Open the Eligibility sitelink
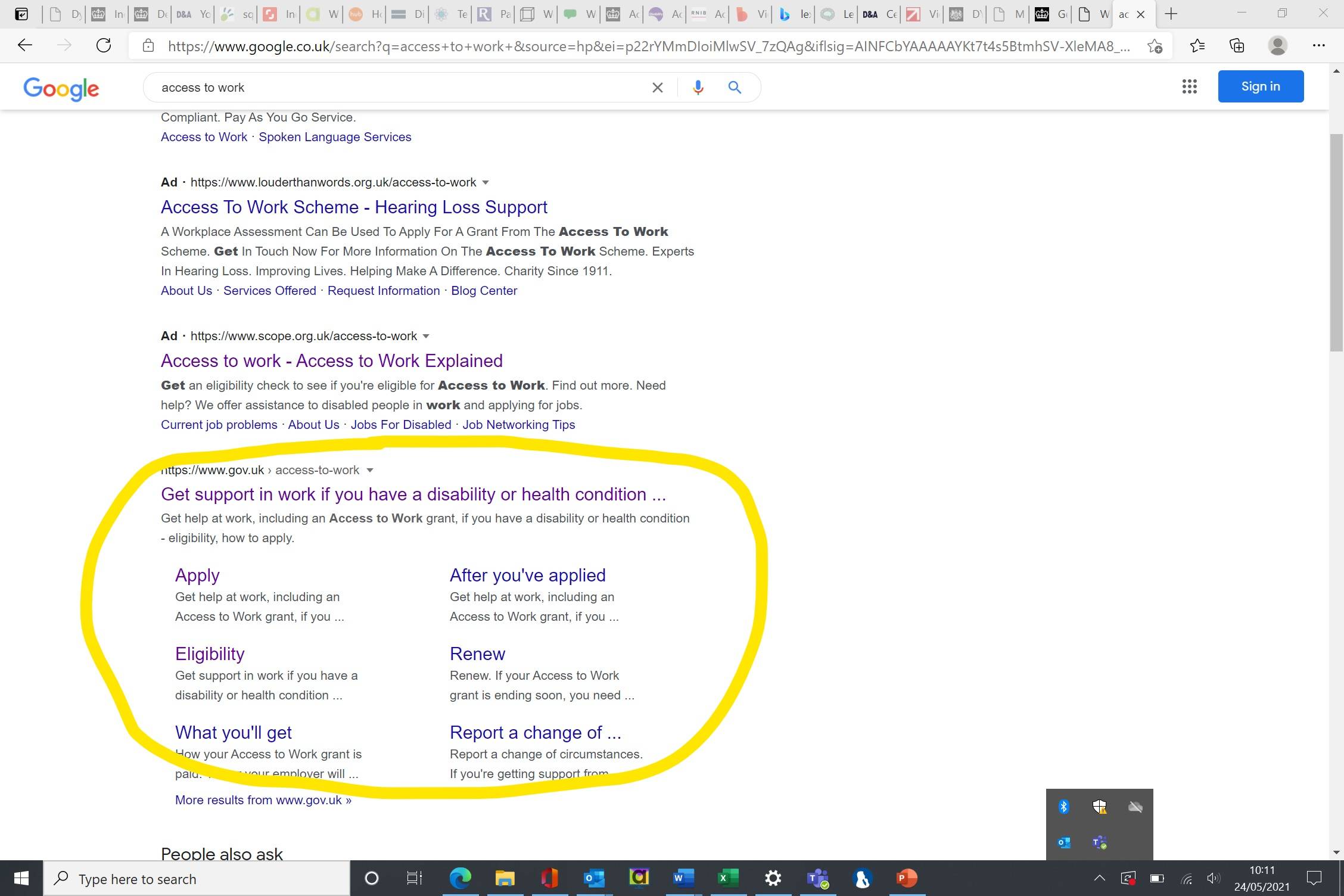Screen dimensions: 1344x896 (210, 654)
